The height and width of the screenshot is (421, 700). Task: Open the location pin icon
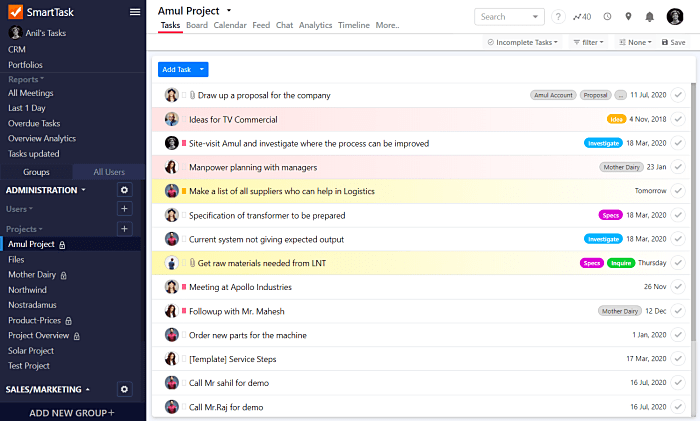coord(628,17)
